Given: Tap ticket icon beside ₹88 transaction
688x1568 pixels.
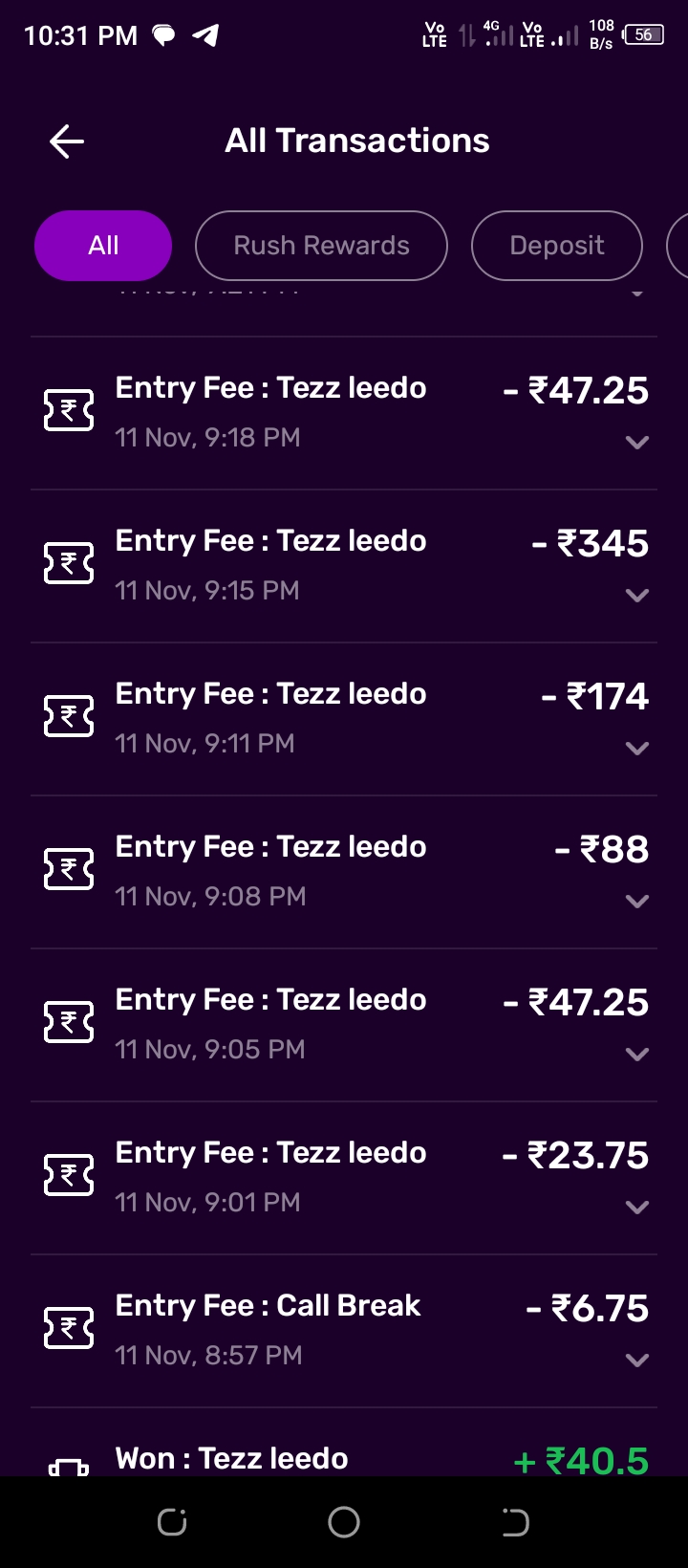Looking at the screenshot, I should (69, 870).
